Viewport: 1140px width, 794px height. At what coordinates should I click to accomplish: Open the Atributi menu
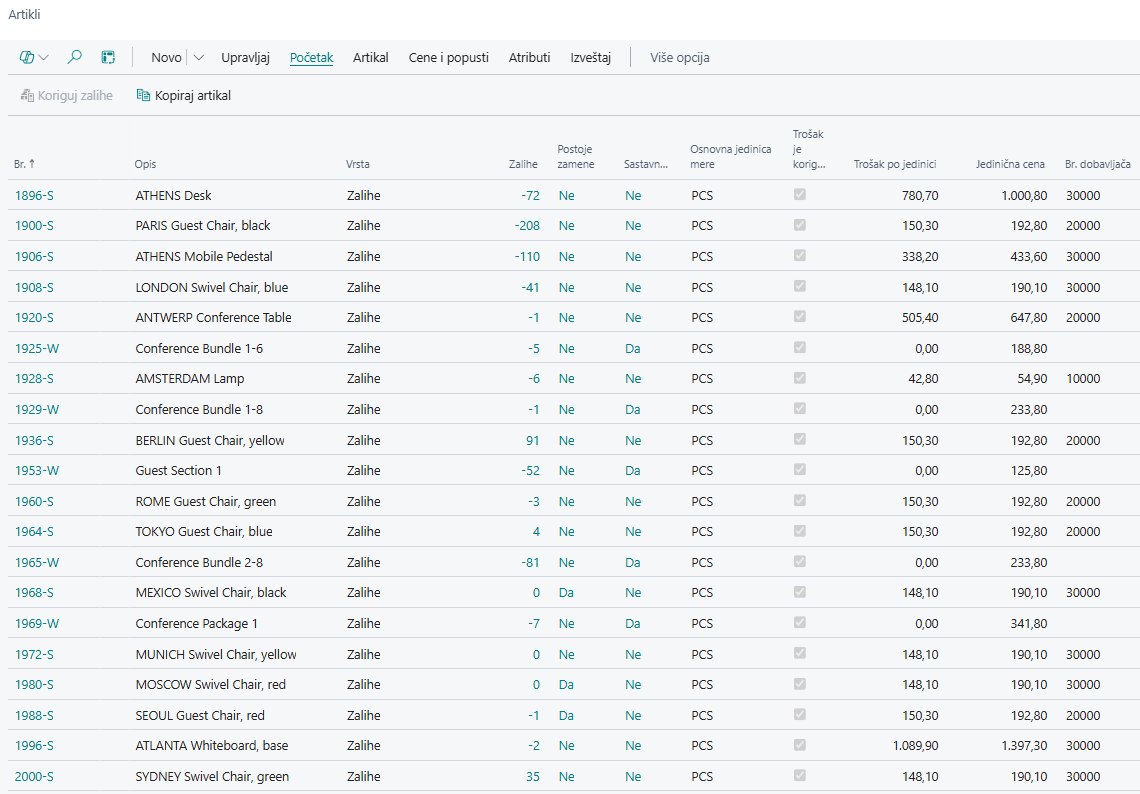click(x=529, y=58)
